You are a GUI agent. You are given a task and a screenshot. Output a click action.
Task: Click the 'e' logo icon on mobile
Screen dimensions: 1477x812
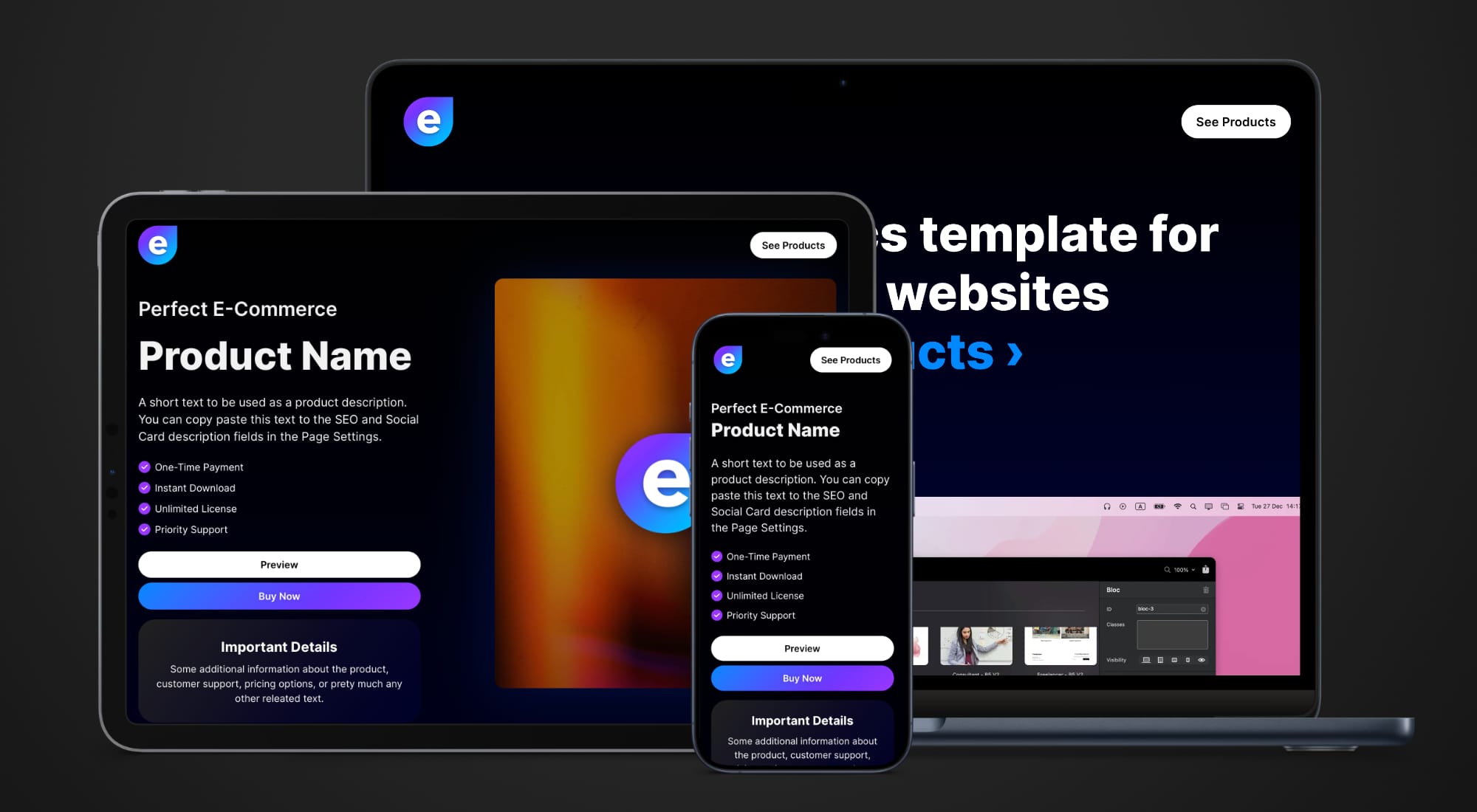tap(727, 360)
